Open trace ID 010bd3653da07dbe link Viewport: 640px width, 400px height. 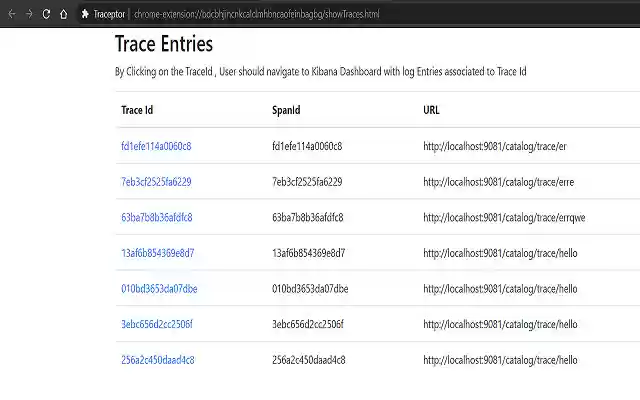click(159, 289)
